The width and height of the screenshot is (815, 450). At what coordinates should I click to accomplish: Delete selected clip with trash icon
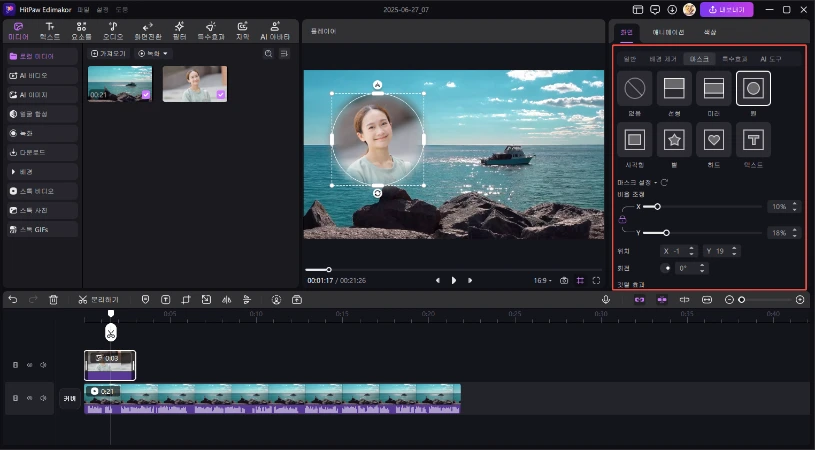pos(53,300)
